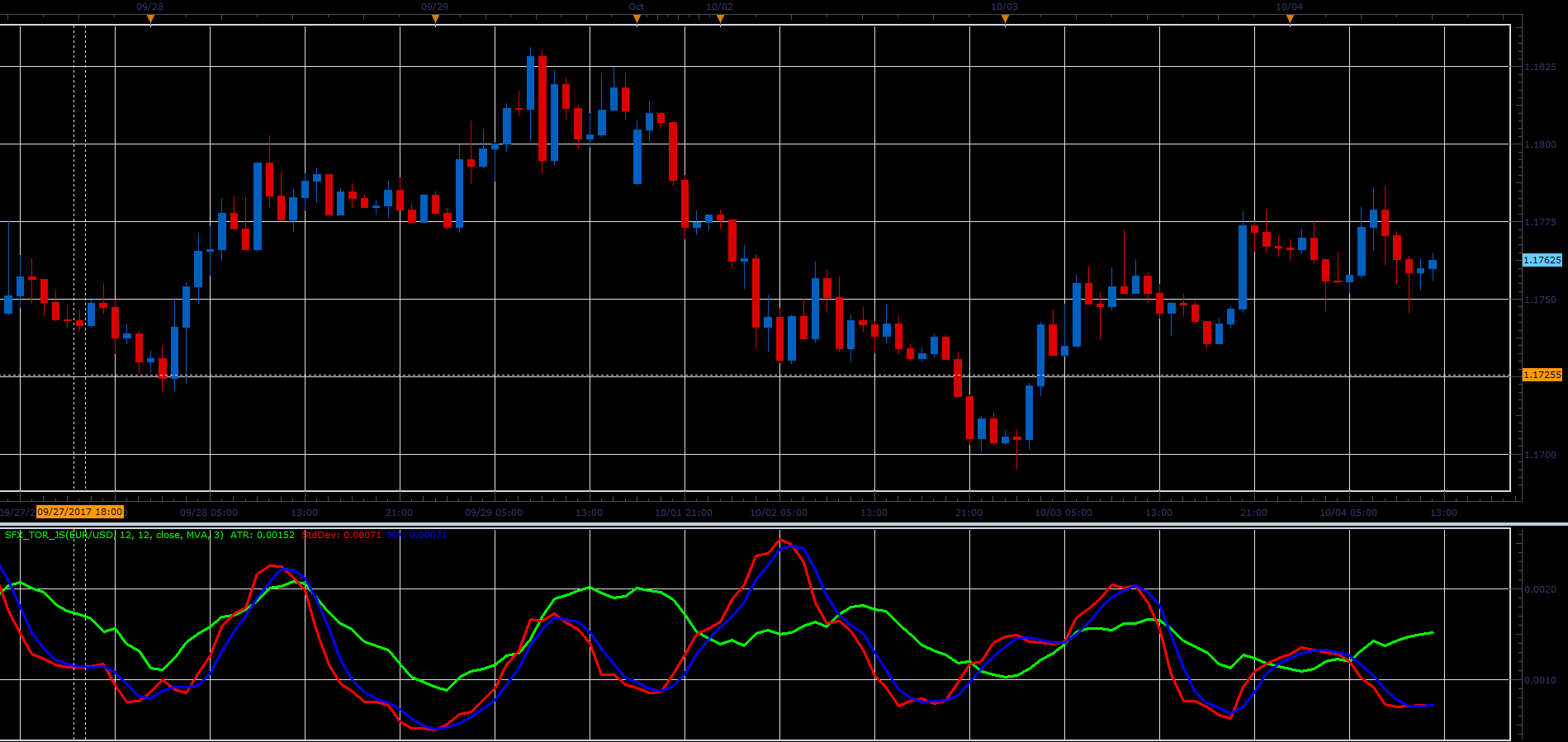Click the blue 1.17625 current price label
The width and height of the screenshot is (1568, 742).
tap(1542, 260)
